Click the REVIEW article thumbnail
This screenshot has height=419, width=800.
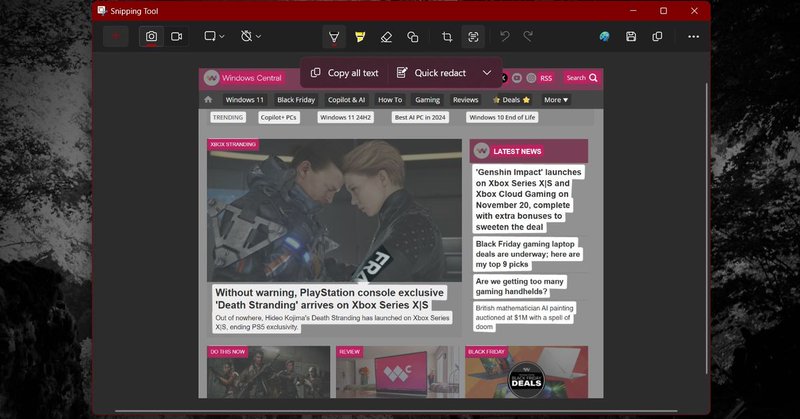coord(397,372)
